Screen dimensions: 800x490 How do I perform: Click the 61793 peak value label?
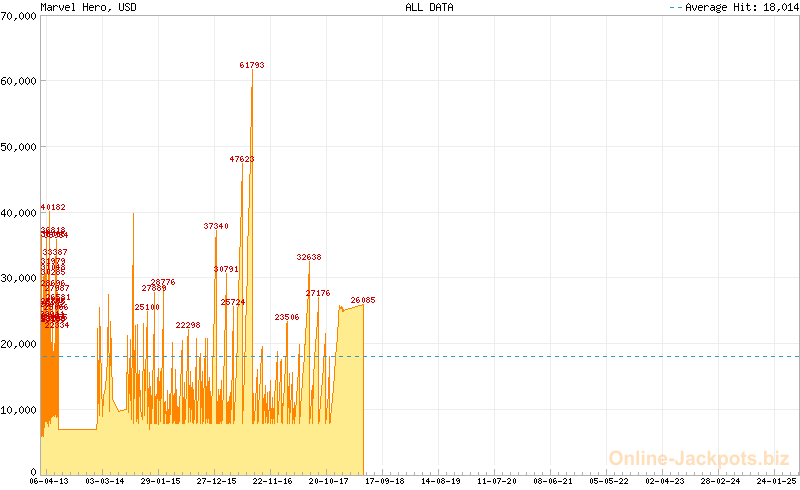[x=252, y=65]
